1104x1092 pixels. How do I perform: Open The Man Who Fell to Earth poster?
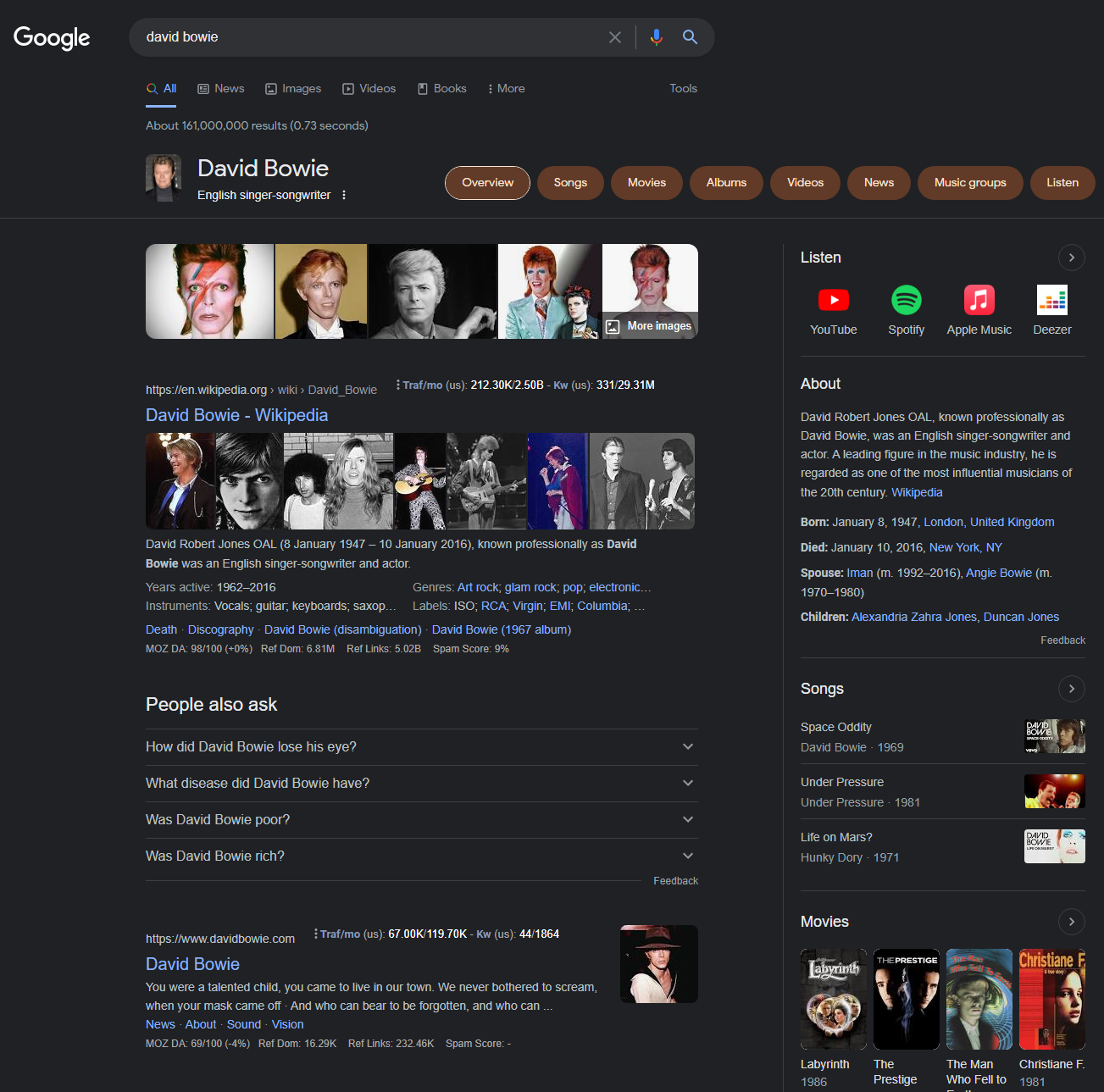pyautogui.click(x=979, y=1000)
